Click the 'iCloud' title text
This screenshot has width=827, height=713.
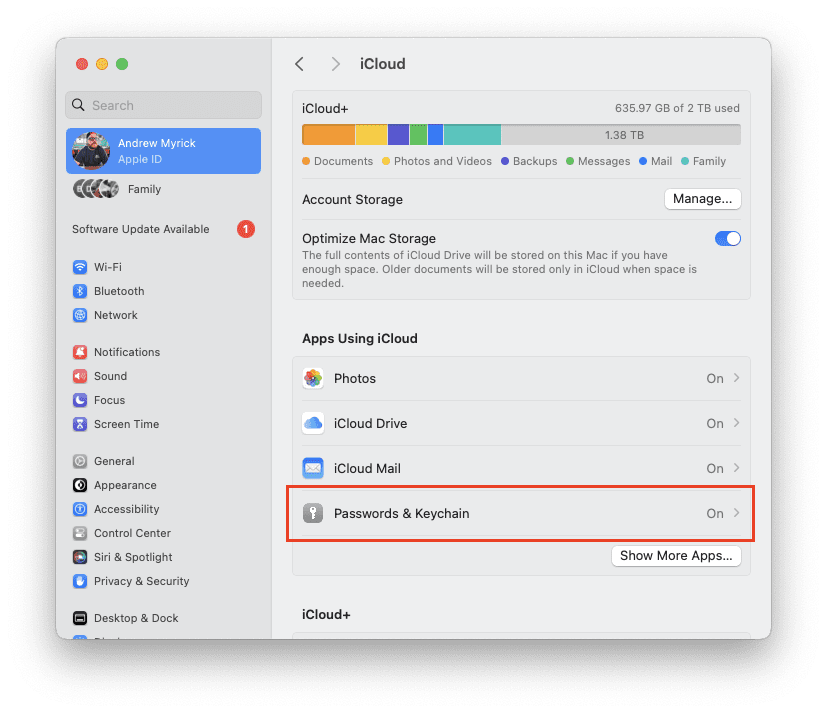point(383,64)
